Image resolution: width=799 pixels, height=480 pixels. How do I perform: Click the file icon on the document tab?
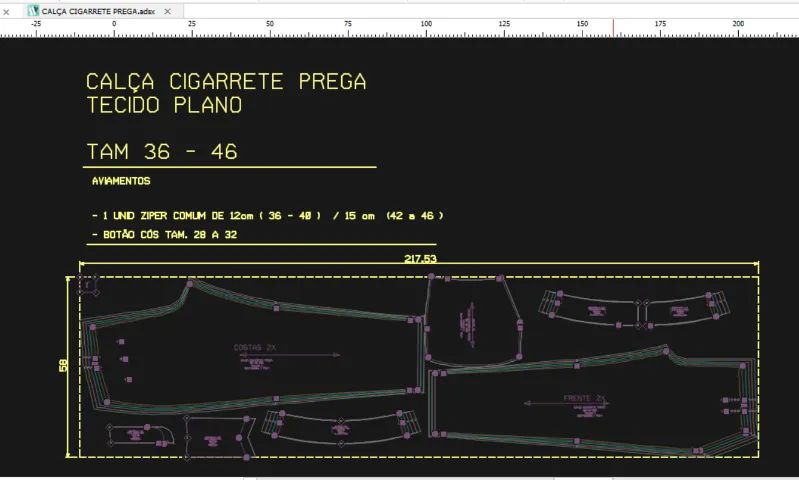[x=33, y=10]
